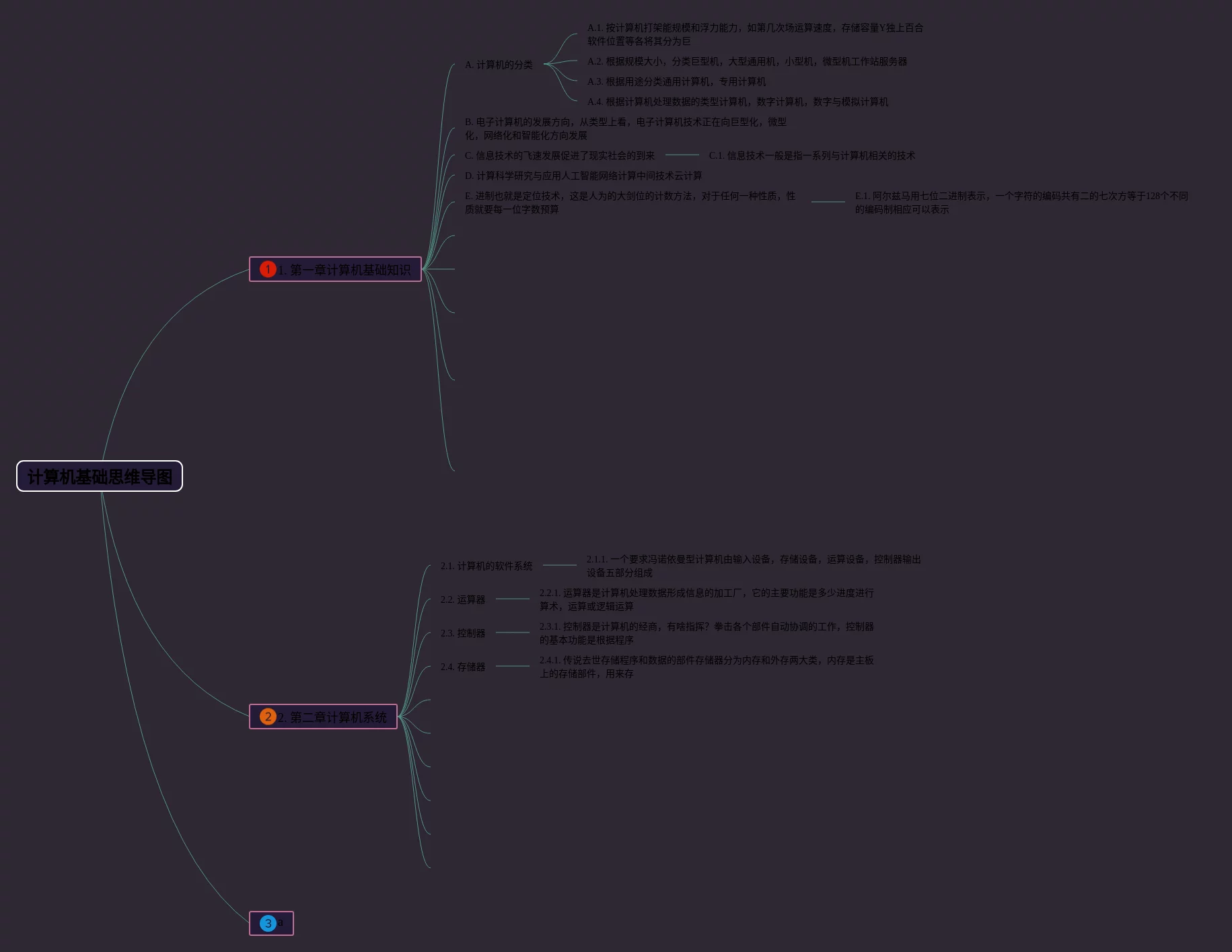Select the 2.4.1 node describing 内存和外存
This screenshot has height=952, width=1232.
click(x=706, y=667)
